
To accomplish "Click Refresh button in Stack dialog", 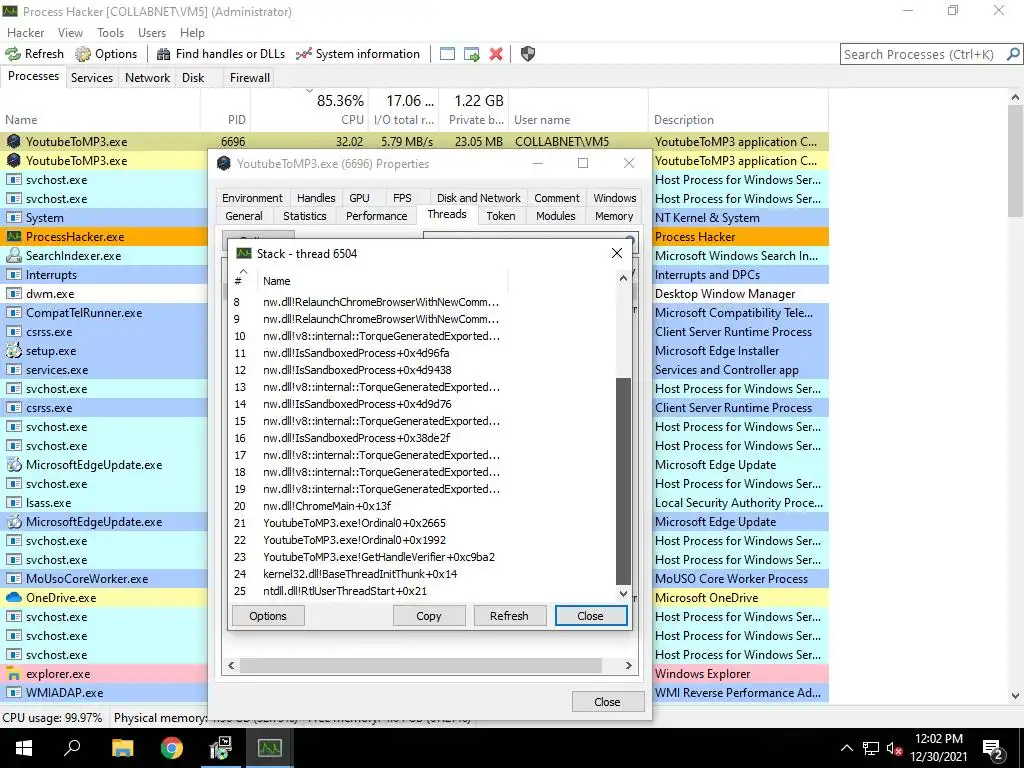I will point(509,616).
